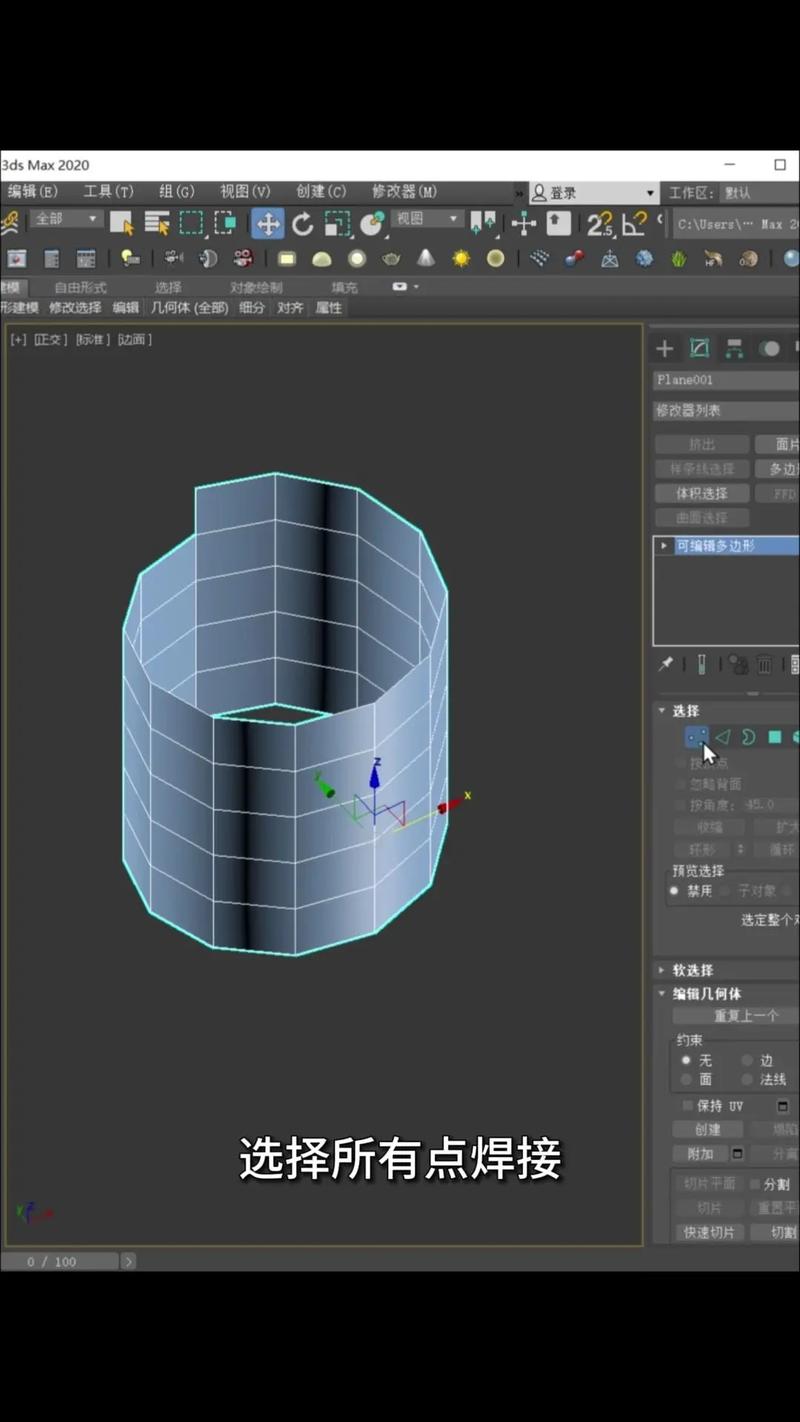Select 子对象 preview selection radio
The image size is (800, 1422).
point(726,891)
